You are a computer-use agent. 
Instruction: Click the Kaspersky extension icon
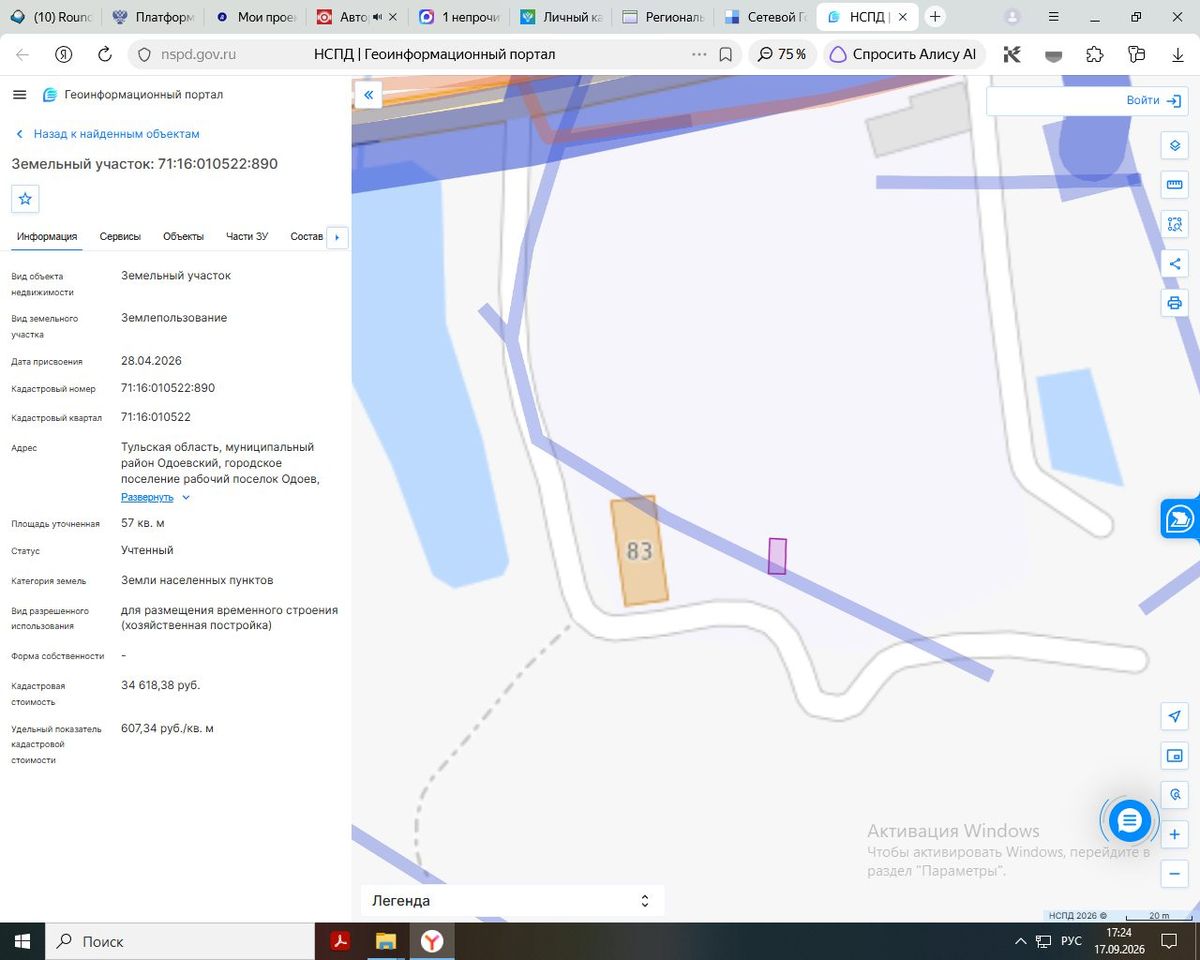tap(1012, 54)
